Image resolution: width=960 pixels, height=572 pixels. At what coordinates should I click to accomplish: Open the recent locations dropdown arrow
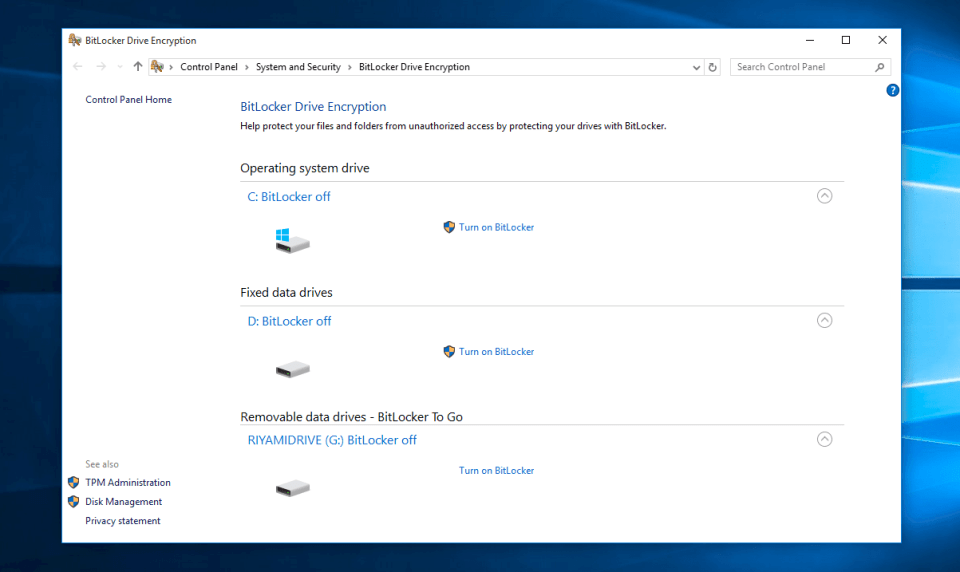(119, 67)
